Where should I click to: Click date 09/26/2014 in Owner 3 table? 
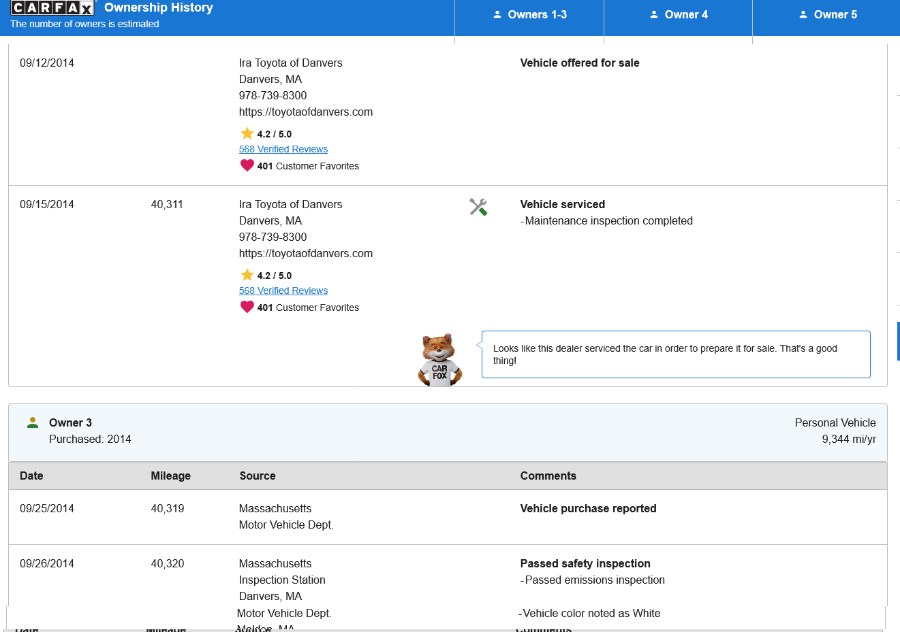[x=46, y=564]
